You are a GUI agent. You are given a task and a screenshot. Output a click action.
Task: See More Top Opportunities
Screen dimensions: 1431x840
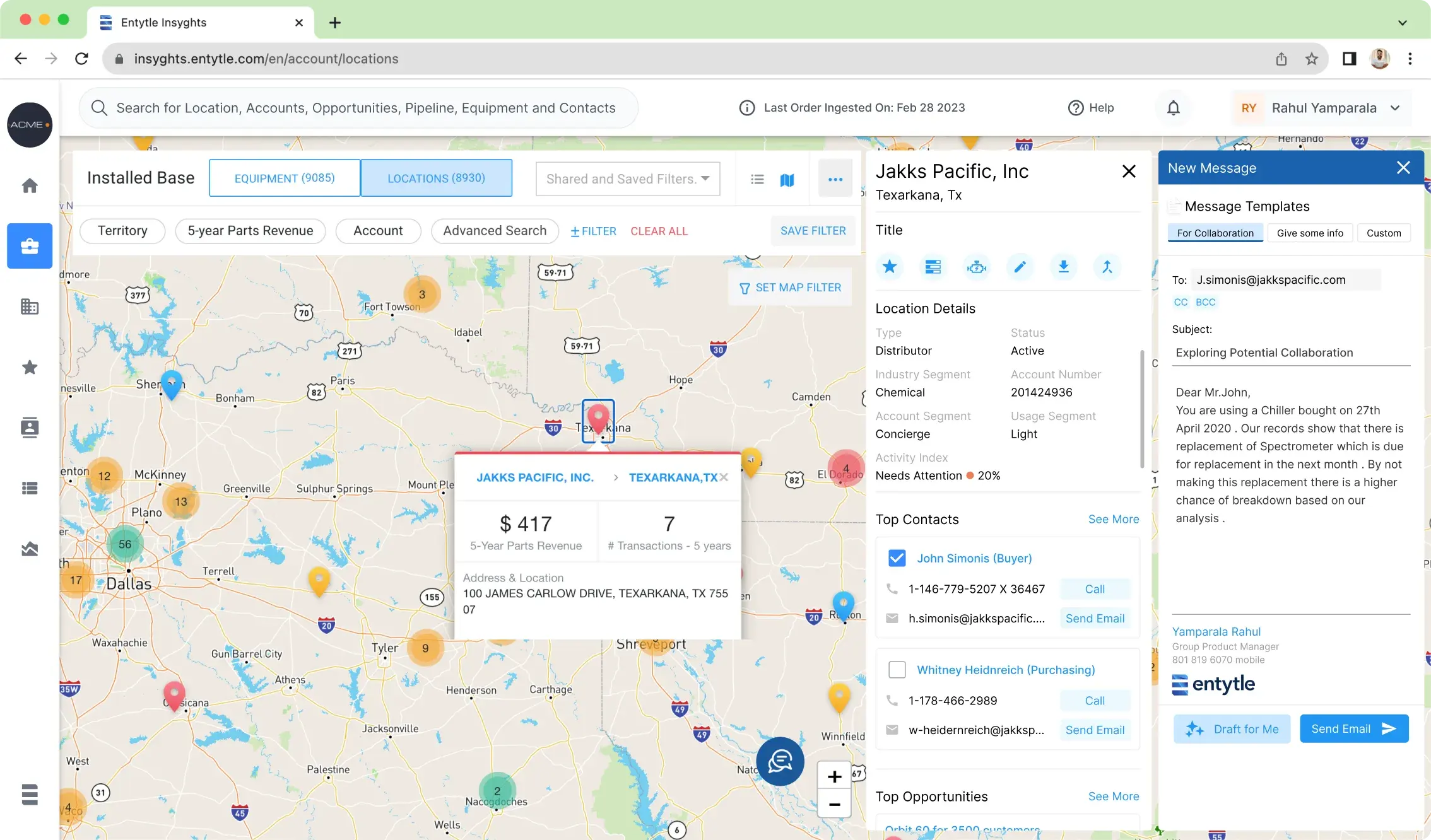coord(1114,796)
